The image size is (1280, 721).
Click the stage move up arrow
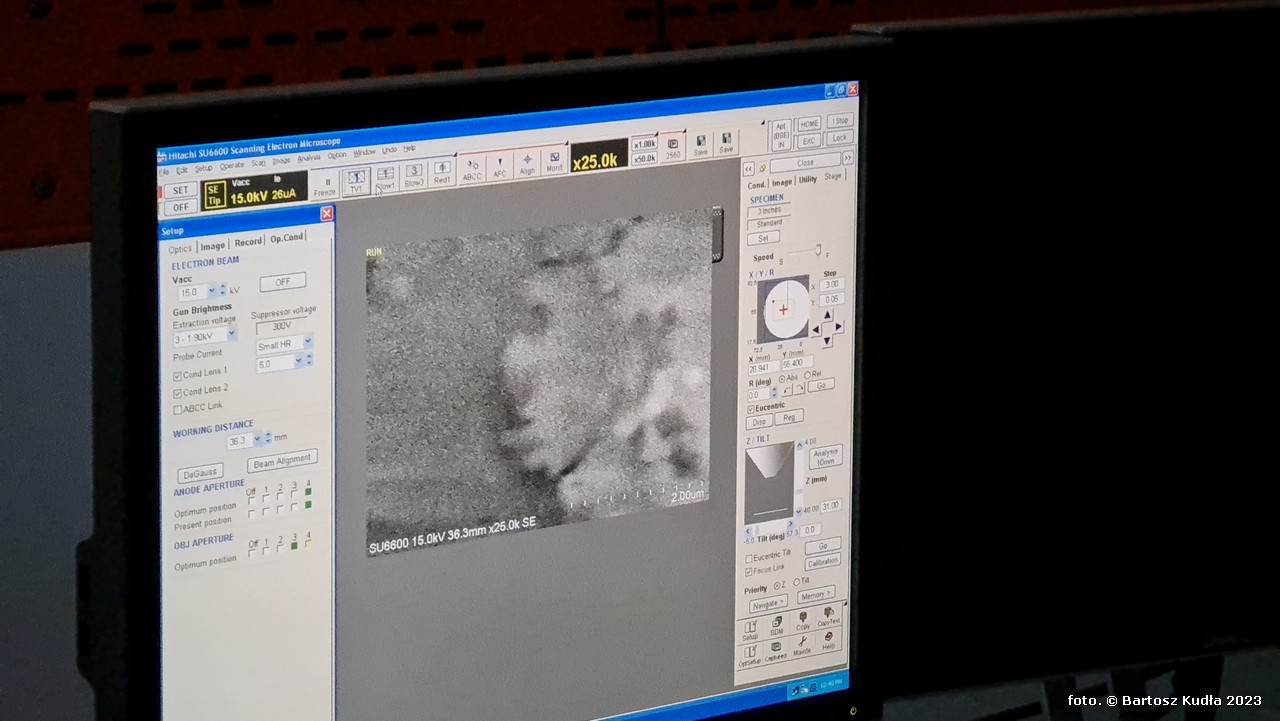click(x=827, y=315)
